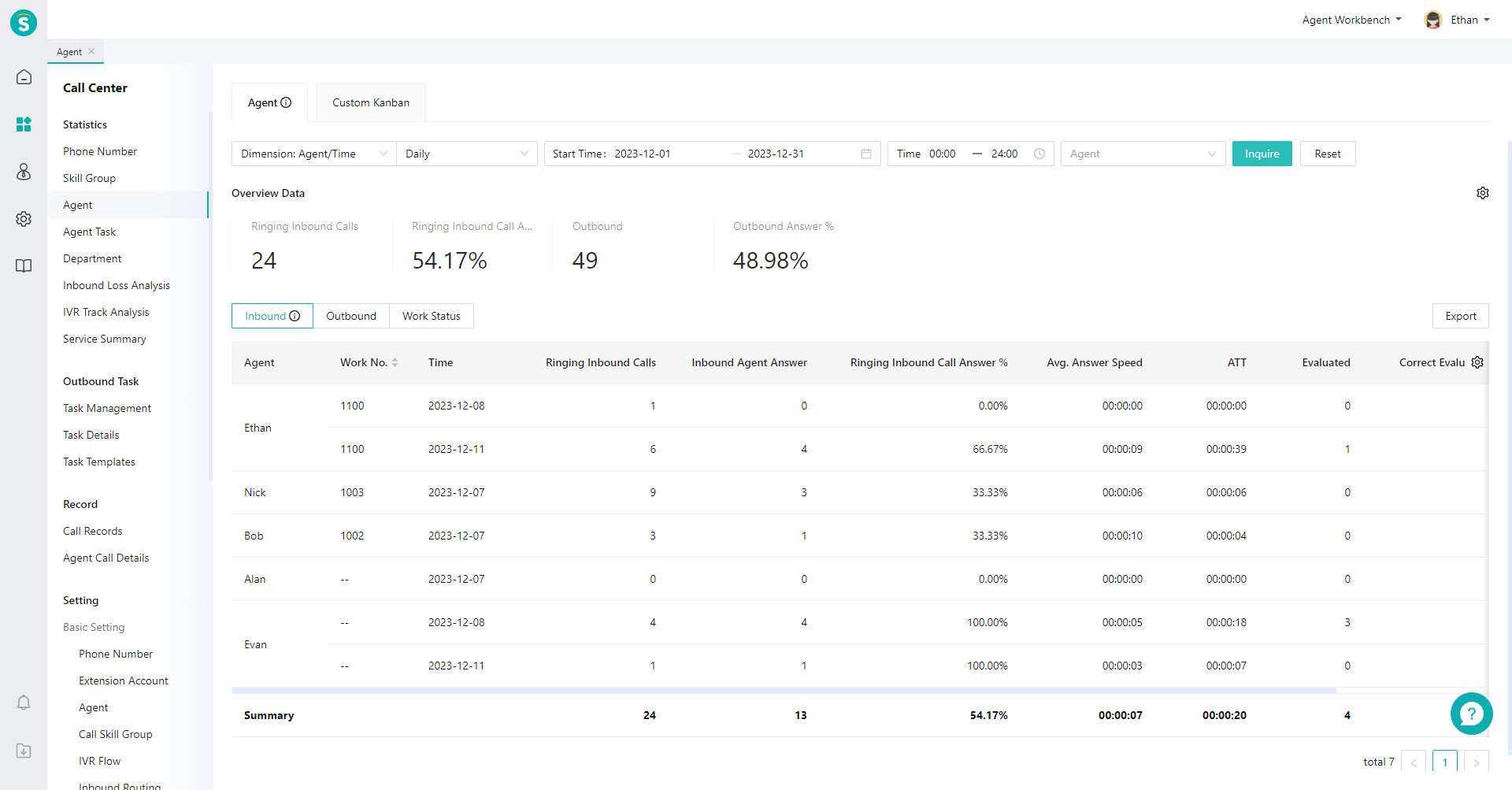Open the book knowledge icon in rail
The width and height of the screenshot is (1512, 790).
pyautogui.click(x=24, y=266)
